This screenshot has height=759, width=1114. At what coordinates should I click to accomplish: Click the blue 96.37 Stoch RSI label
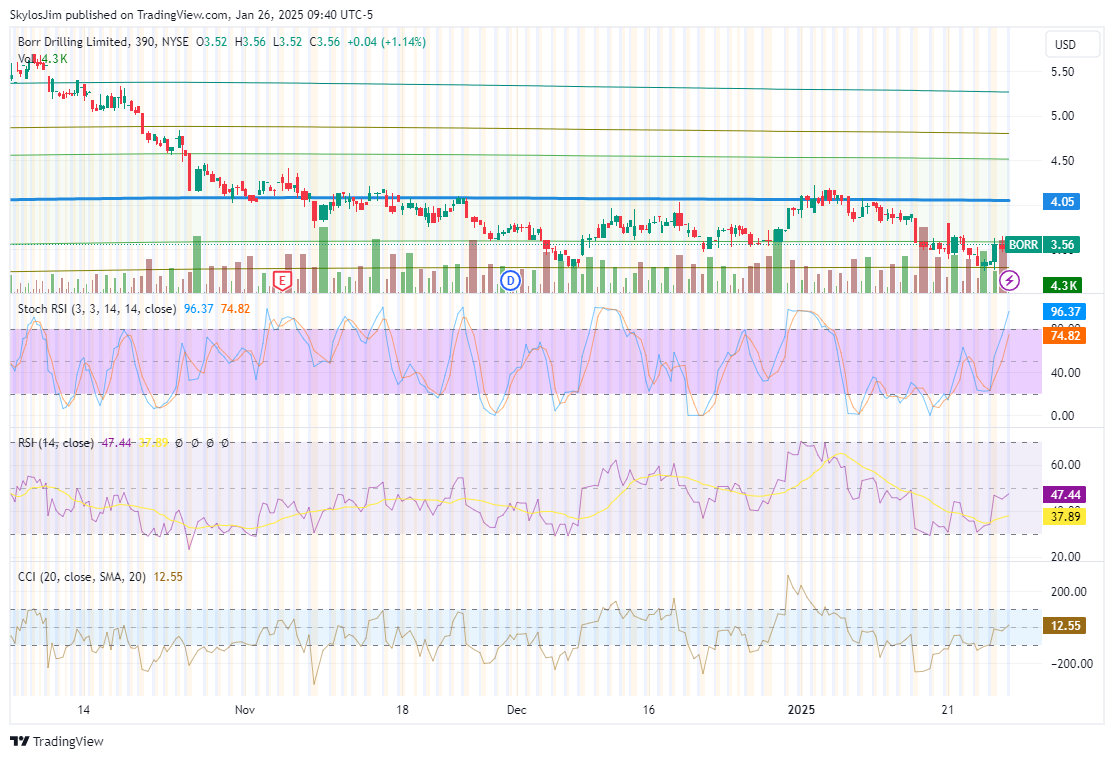pyautogui.click(x=1064, y=311)
